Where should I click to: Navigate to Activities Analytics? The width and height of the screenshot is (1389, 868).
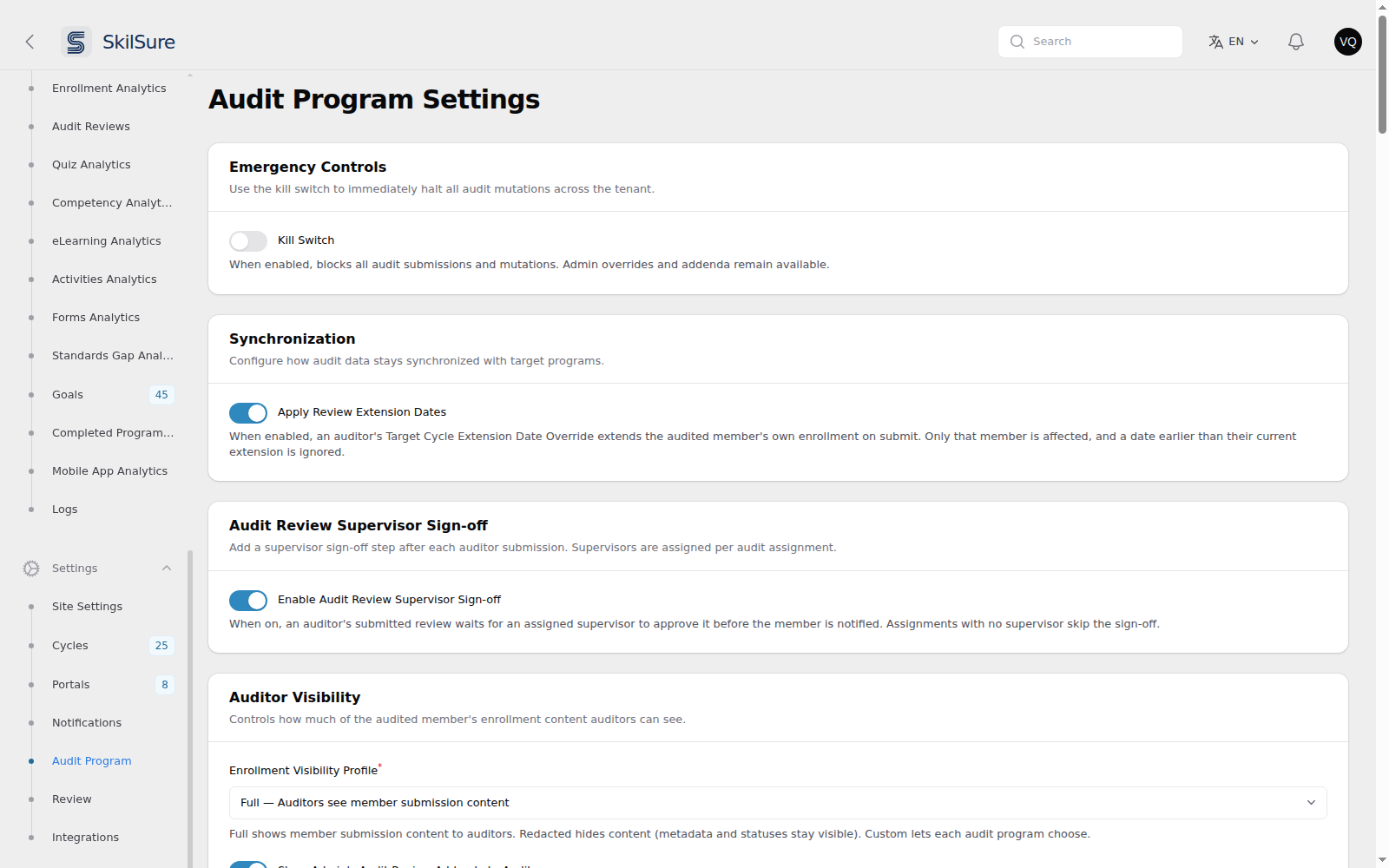point(104,279)
